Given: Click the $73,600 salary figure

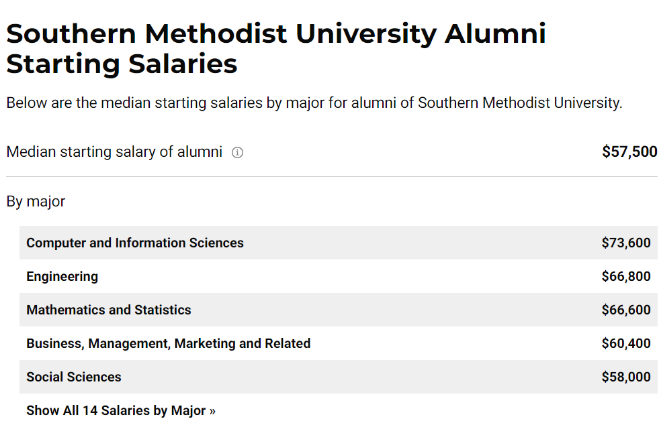Looking at the screenshot, I should [626, 243].
